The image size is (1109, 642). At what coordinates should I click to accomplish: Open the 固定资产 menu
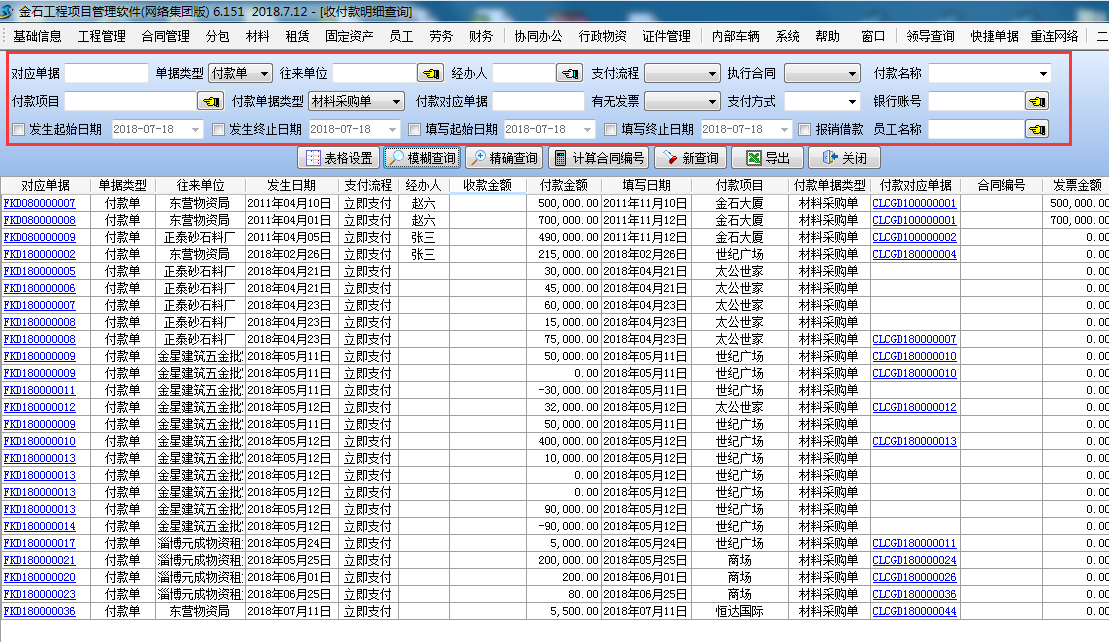(x=349, y=36)
